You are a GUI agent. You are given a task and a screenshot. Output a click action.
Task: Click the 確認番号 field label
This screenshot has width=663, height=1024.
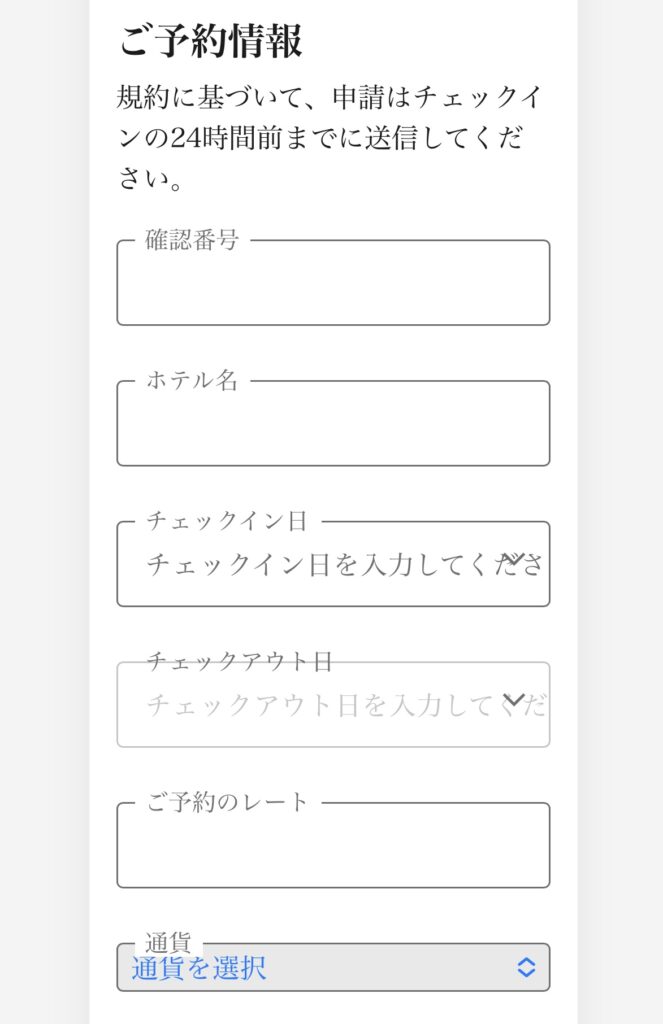point(192,240)
